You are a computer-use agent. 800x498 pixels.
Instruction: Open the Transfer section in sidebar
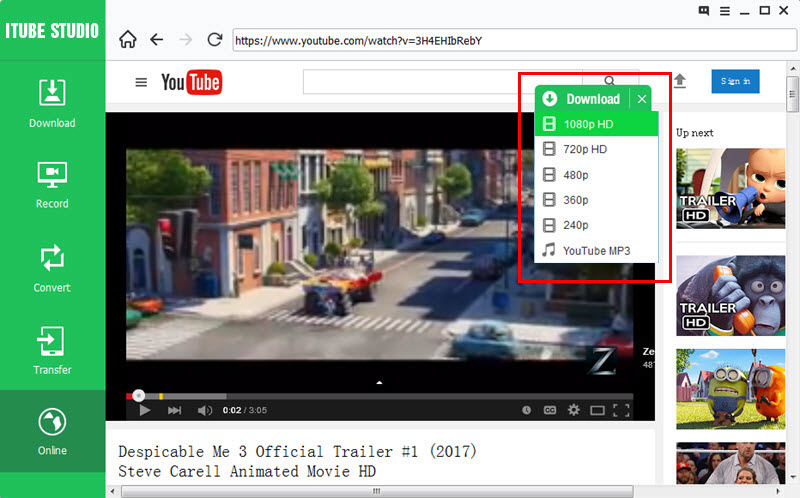[x=52, y=351]
